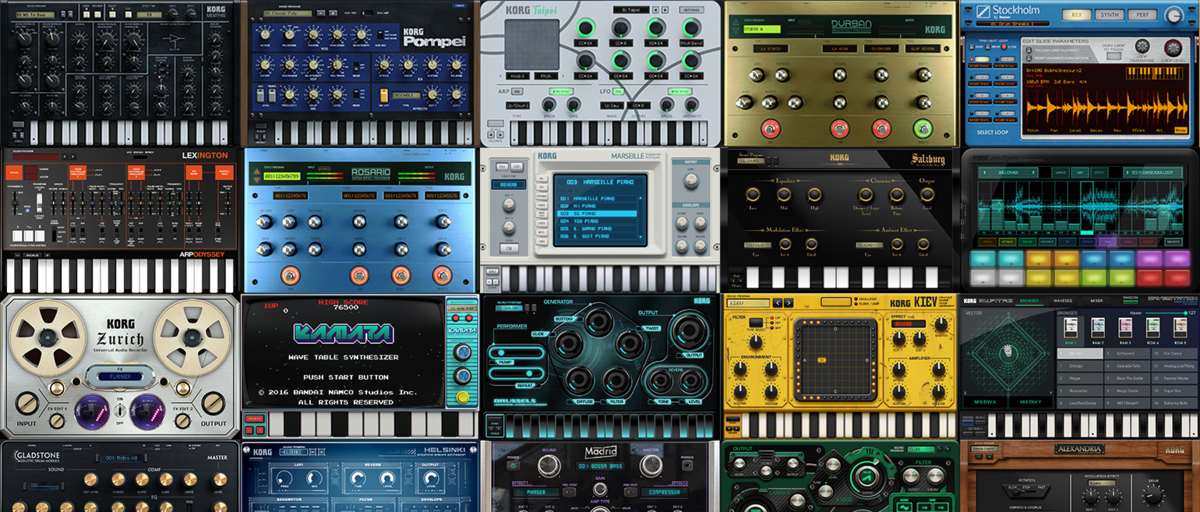Click the first orange button on Lexington
Screen dimensions: 1200x512
click(x=14, y=172)
